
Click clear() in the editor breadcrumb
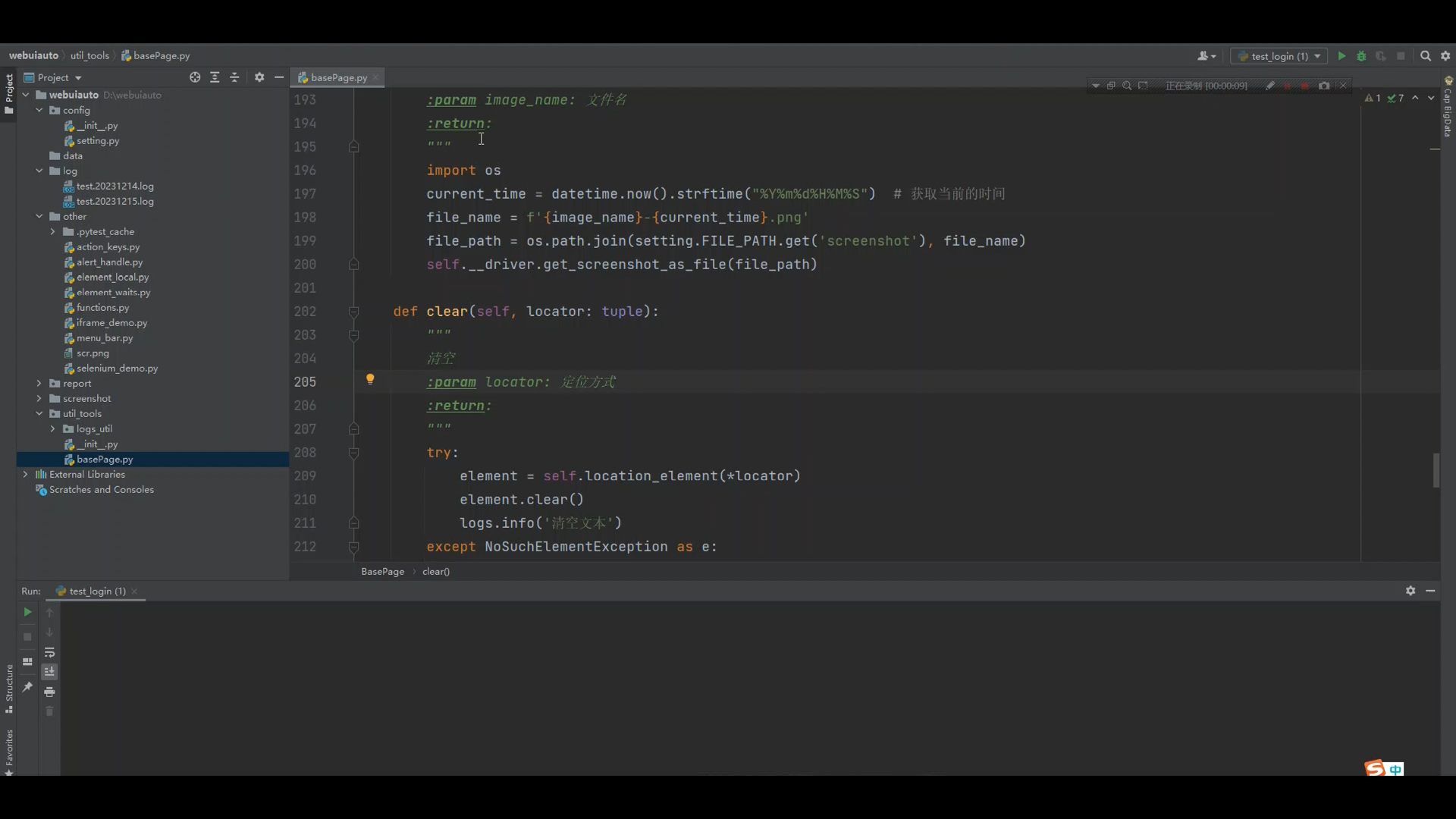436,571
